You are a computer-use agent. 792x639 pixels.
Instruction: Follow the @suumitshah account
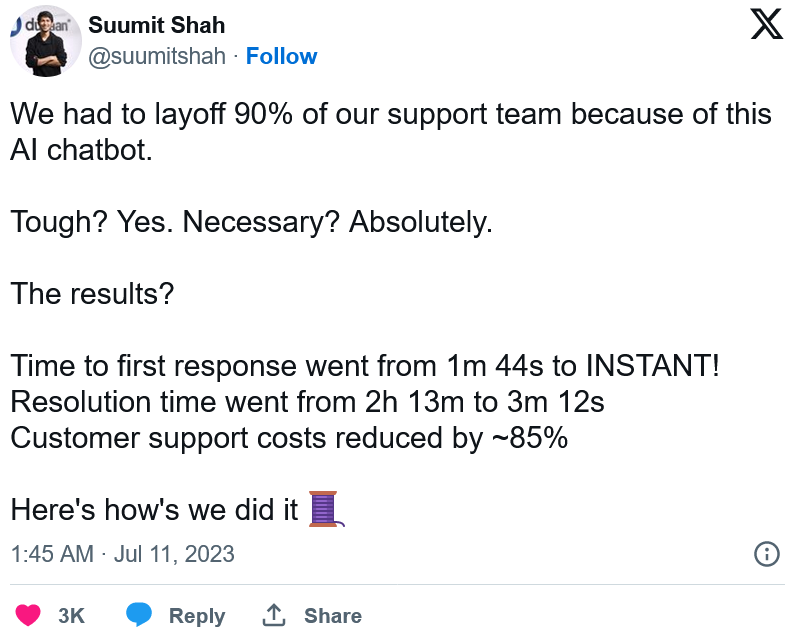(x=281, y=56)
